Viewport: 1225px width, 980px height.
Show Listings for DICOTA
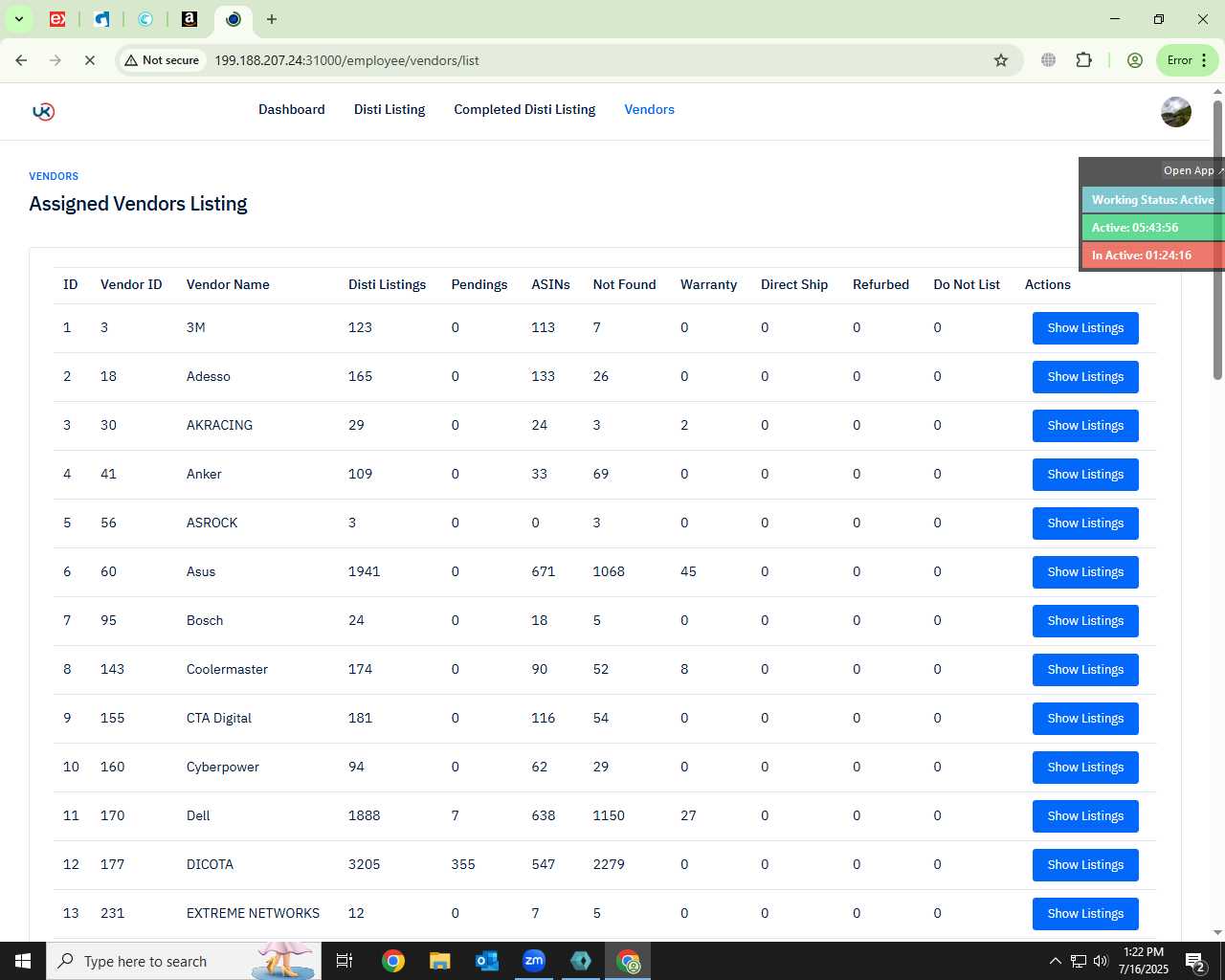[x=1085, y=865]
